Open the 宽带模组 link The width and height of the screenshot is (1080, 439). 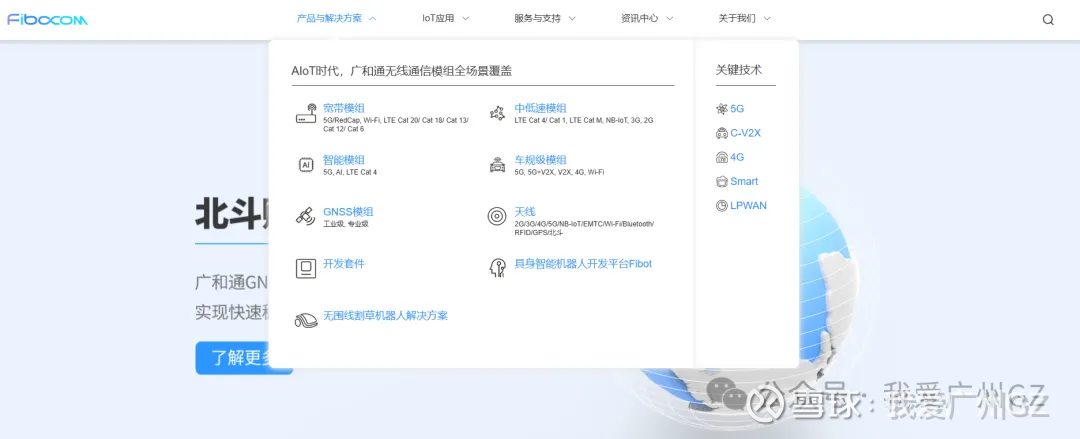click(344, 108)
